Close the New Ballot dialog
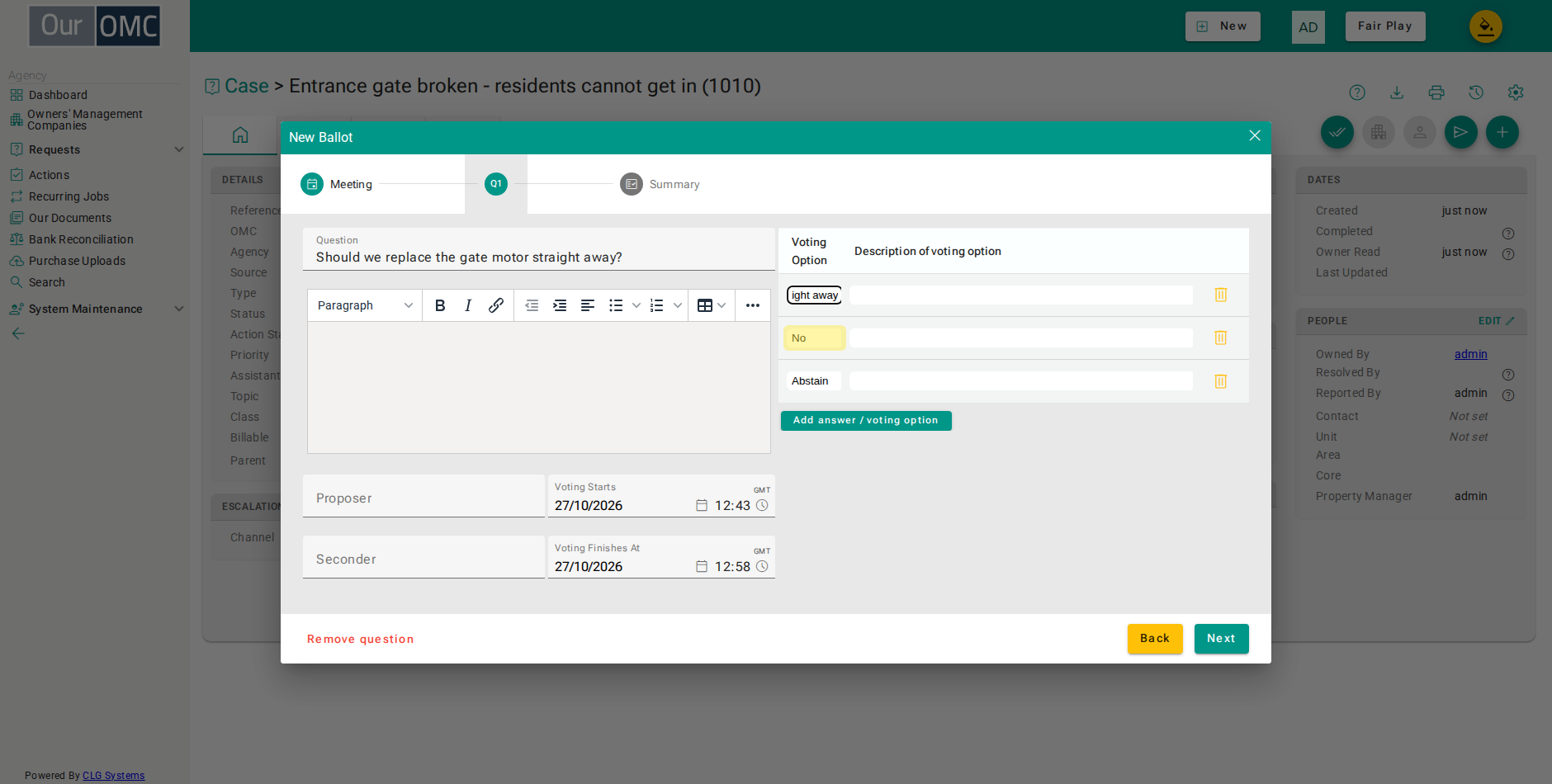 (x=1255, y=136)
